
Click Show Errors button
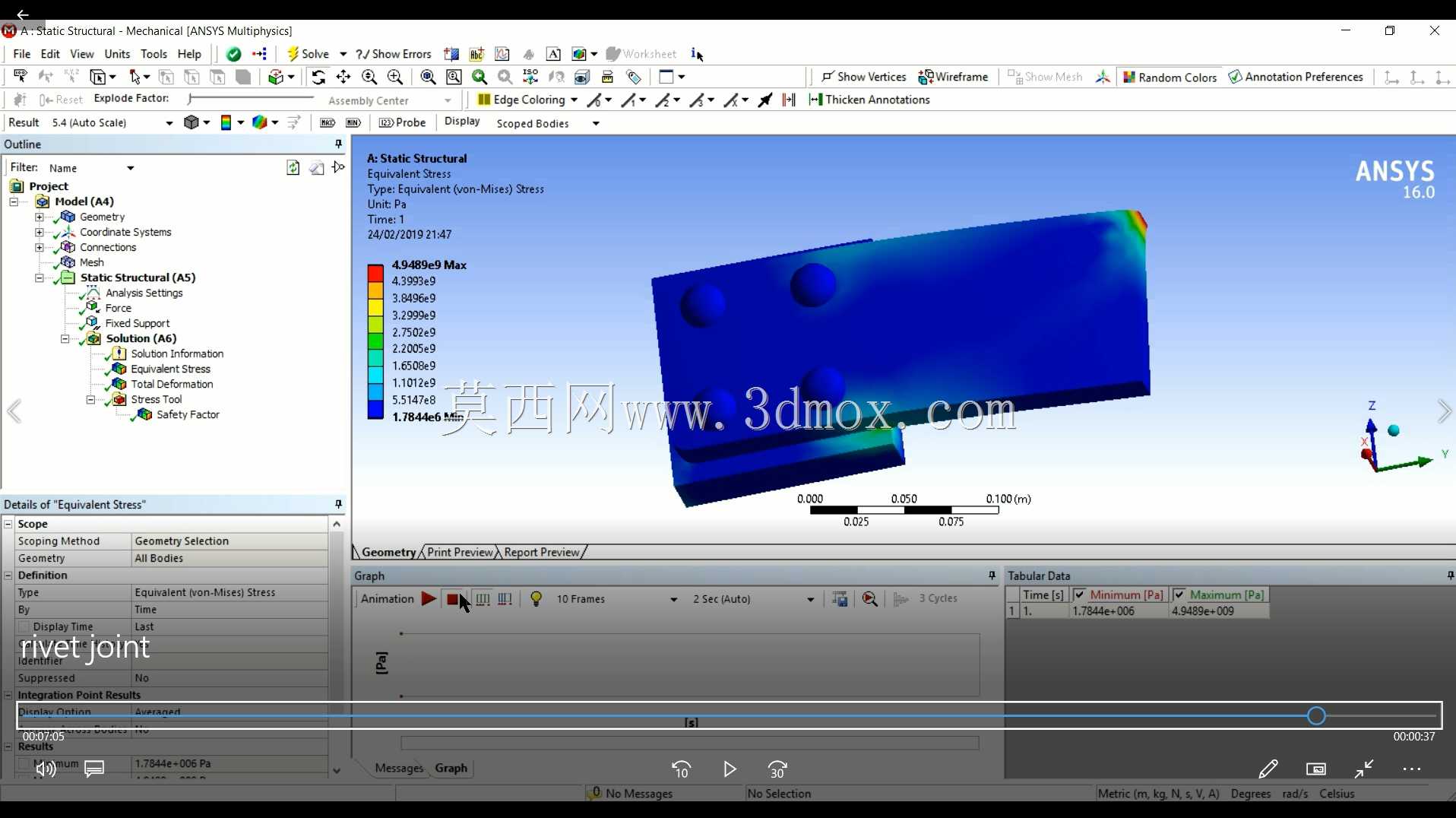click(394, 54)
